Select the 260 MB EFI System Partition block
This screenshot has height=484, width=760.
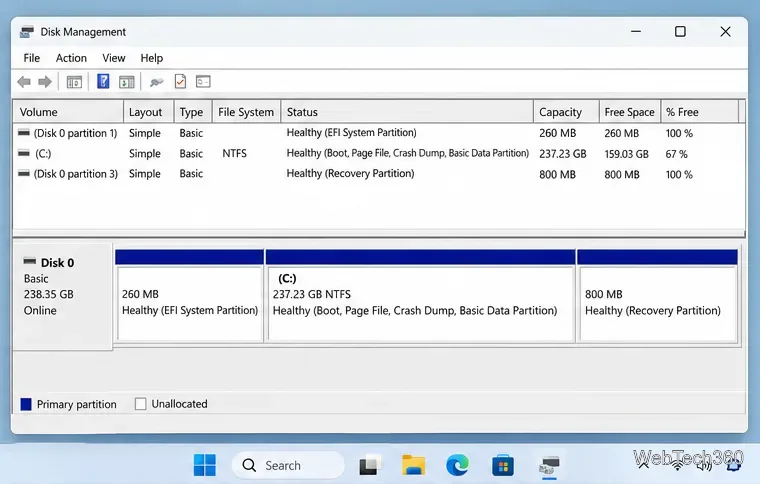pyautogui.click(x=190, y=296)
